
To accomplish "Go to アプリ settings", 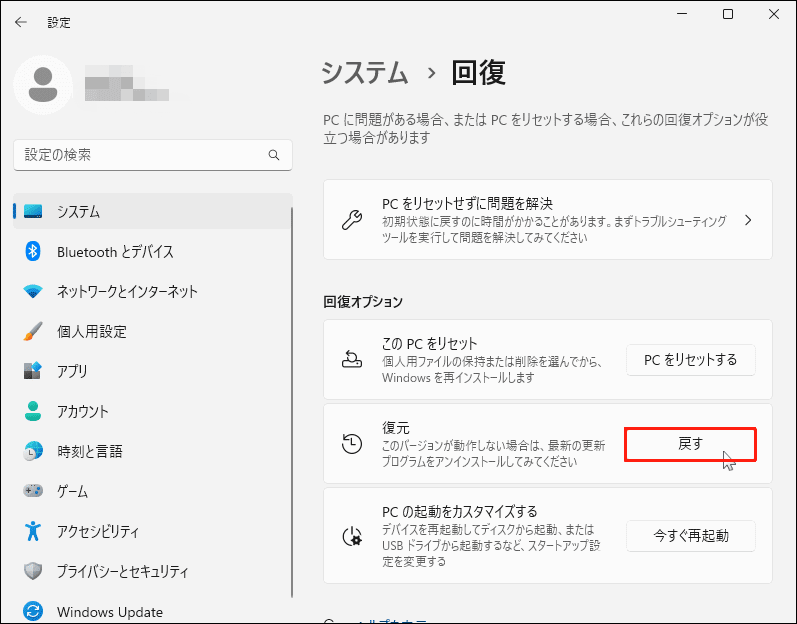I will tap(152, 371).
